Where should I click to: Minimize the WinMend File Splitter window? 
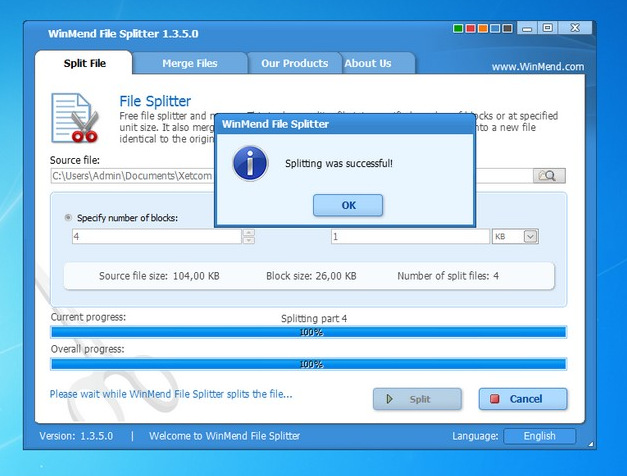[527, 28]
